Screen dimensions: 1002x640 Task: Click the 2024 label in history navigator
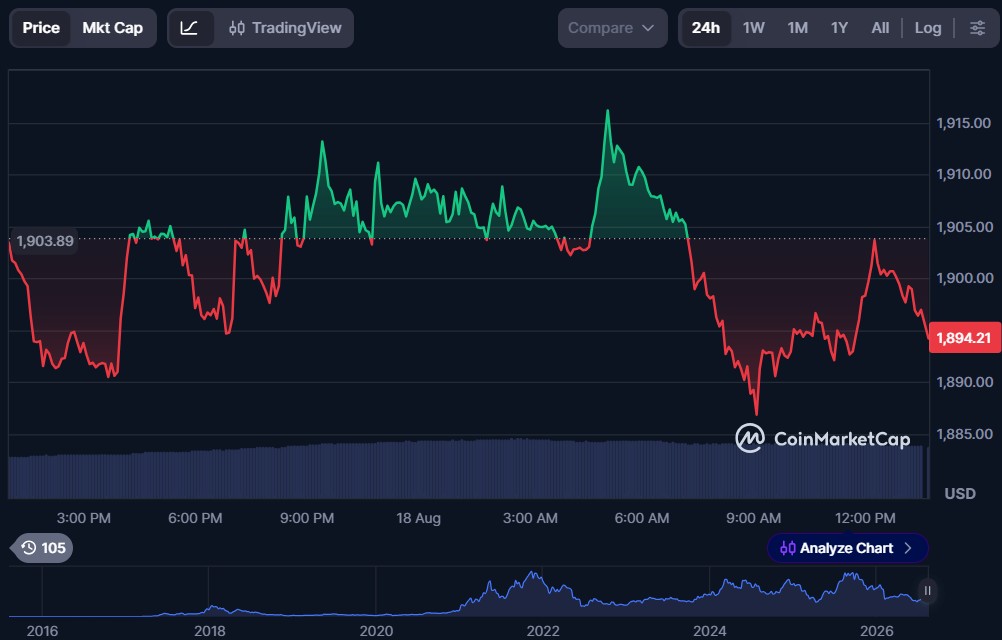(x=709, y=631)
